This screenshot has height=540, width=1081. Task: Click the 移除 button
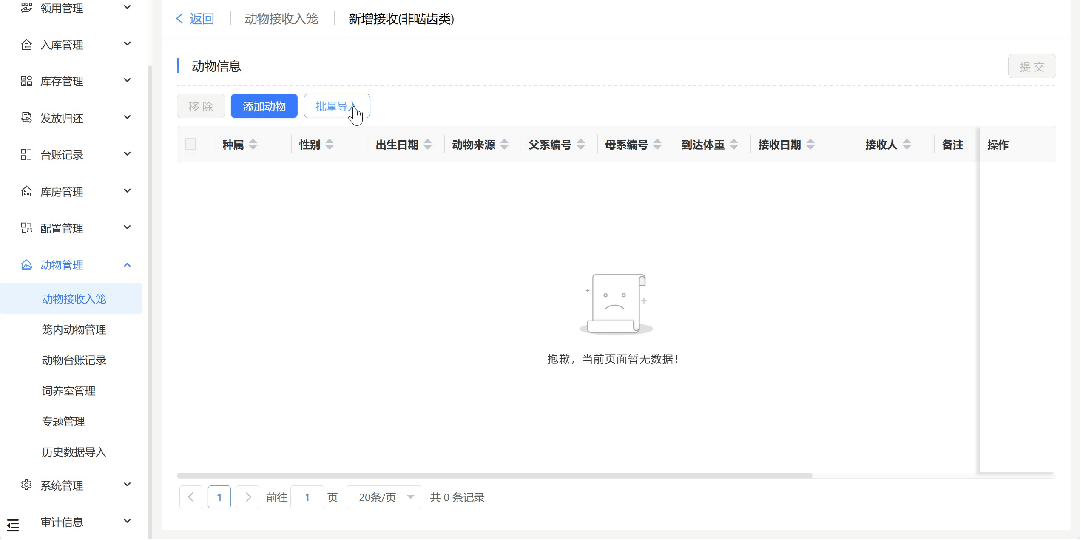click(201, 106)
